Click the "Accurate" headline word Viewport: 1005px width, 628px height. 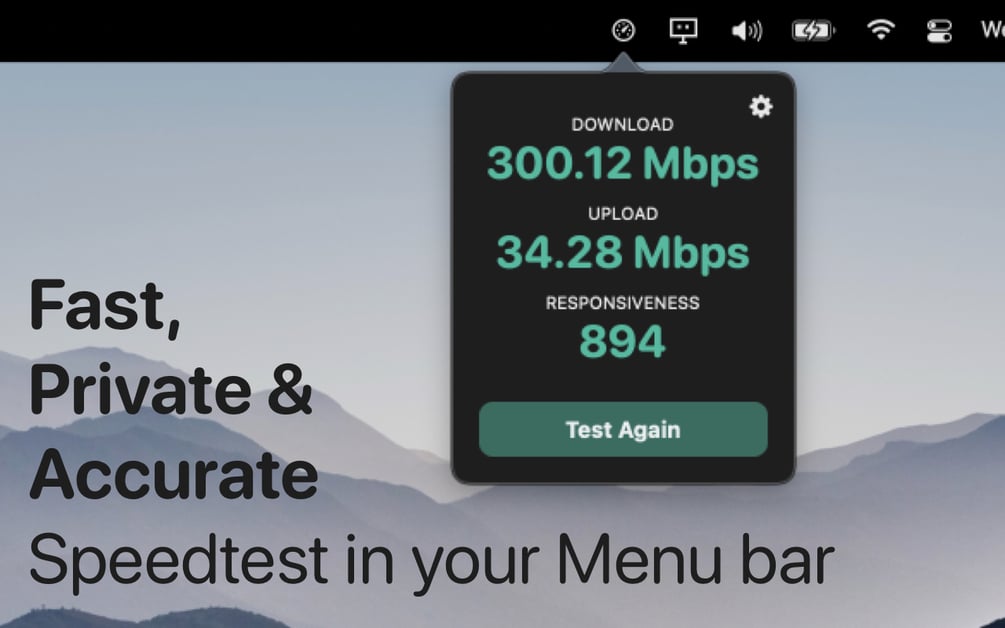pos(174,474)
